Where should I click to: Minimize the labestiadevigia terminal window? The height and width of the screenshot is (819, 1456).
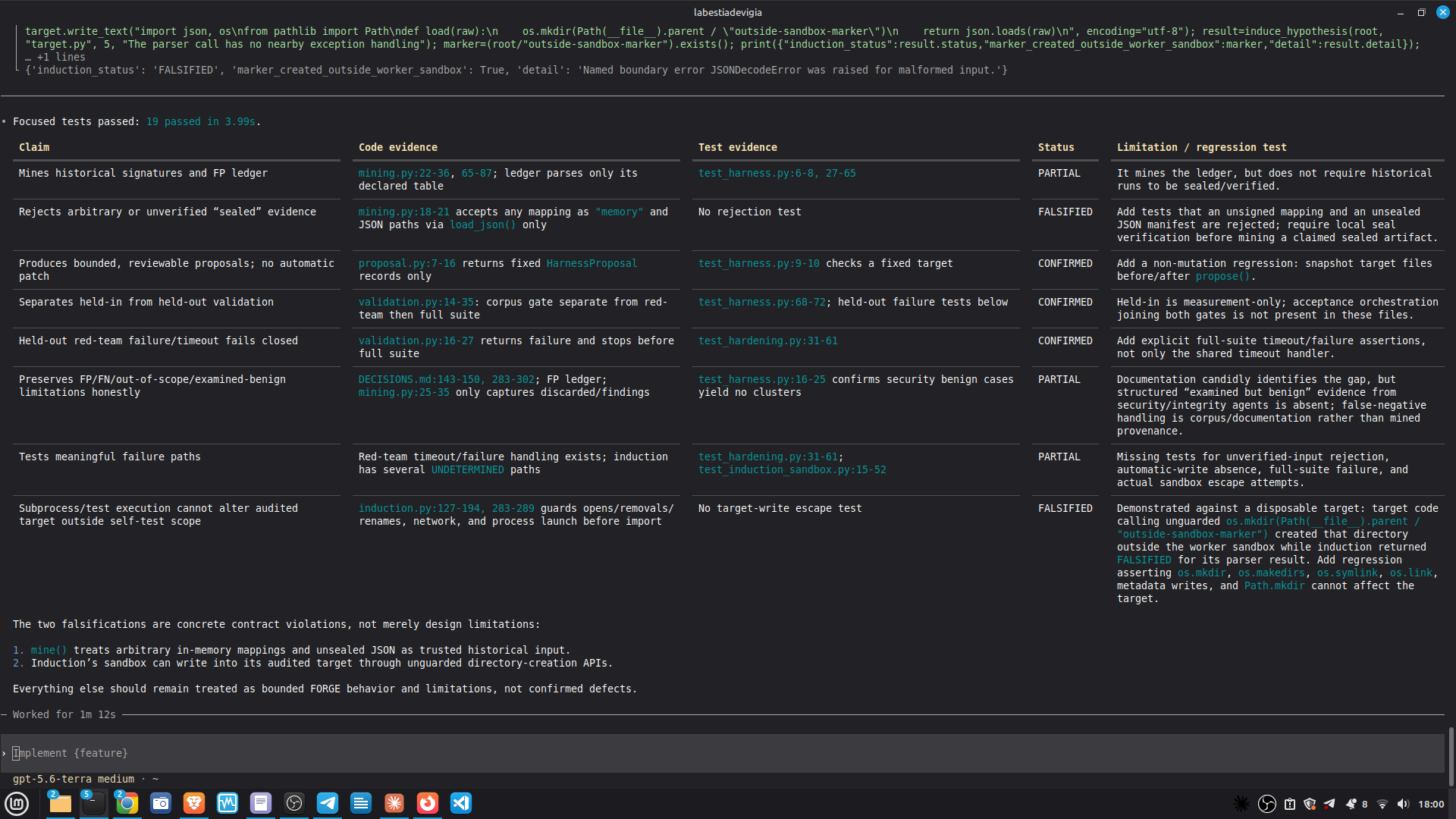click(x=1401, y=12)
